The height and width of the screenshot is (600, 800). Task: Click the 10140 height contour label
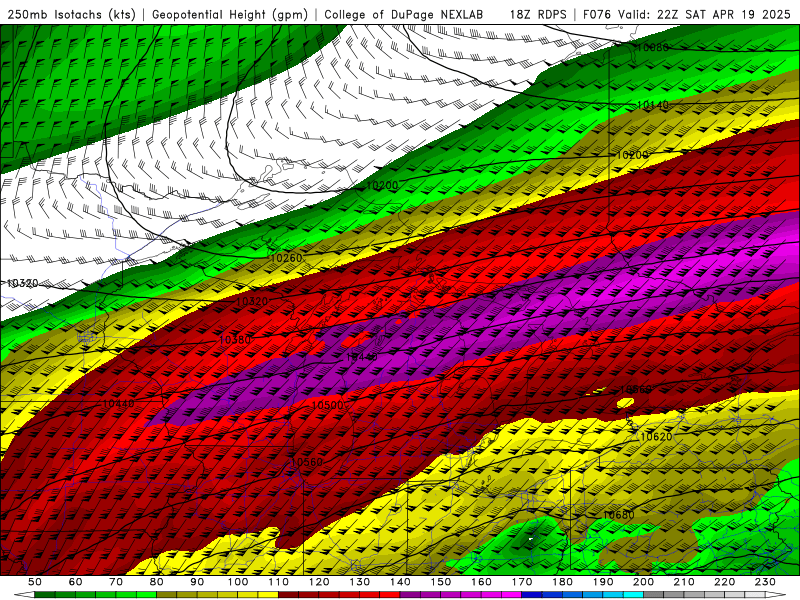tap(653, 105)
